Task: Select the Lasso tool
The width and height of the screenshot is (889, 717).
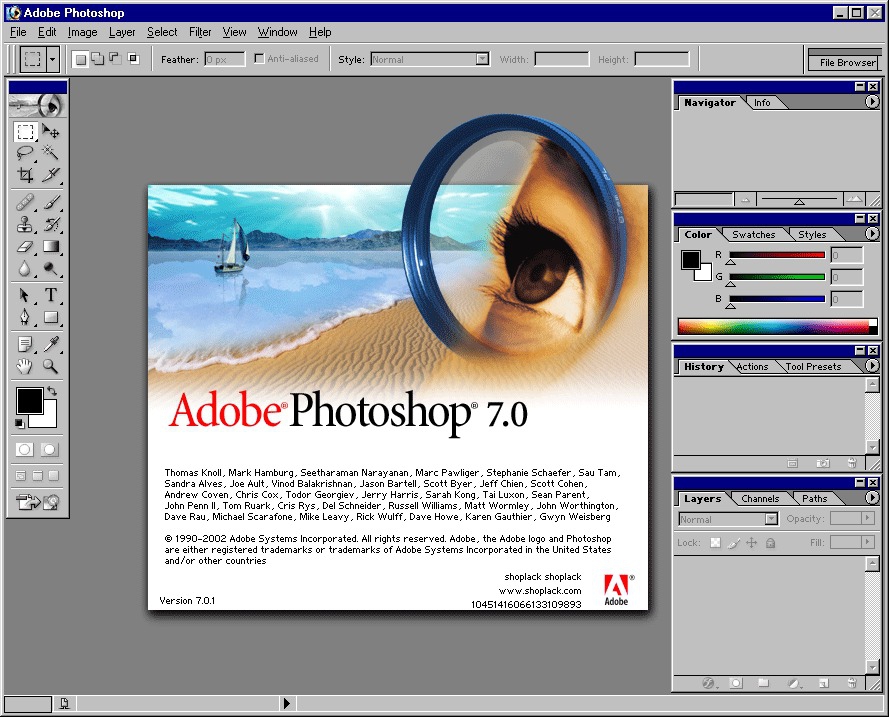Action: (x=25, y=153)
